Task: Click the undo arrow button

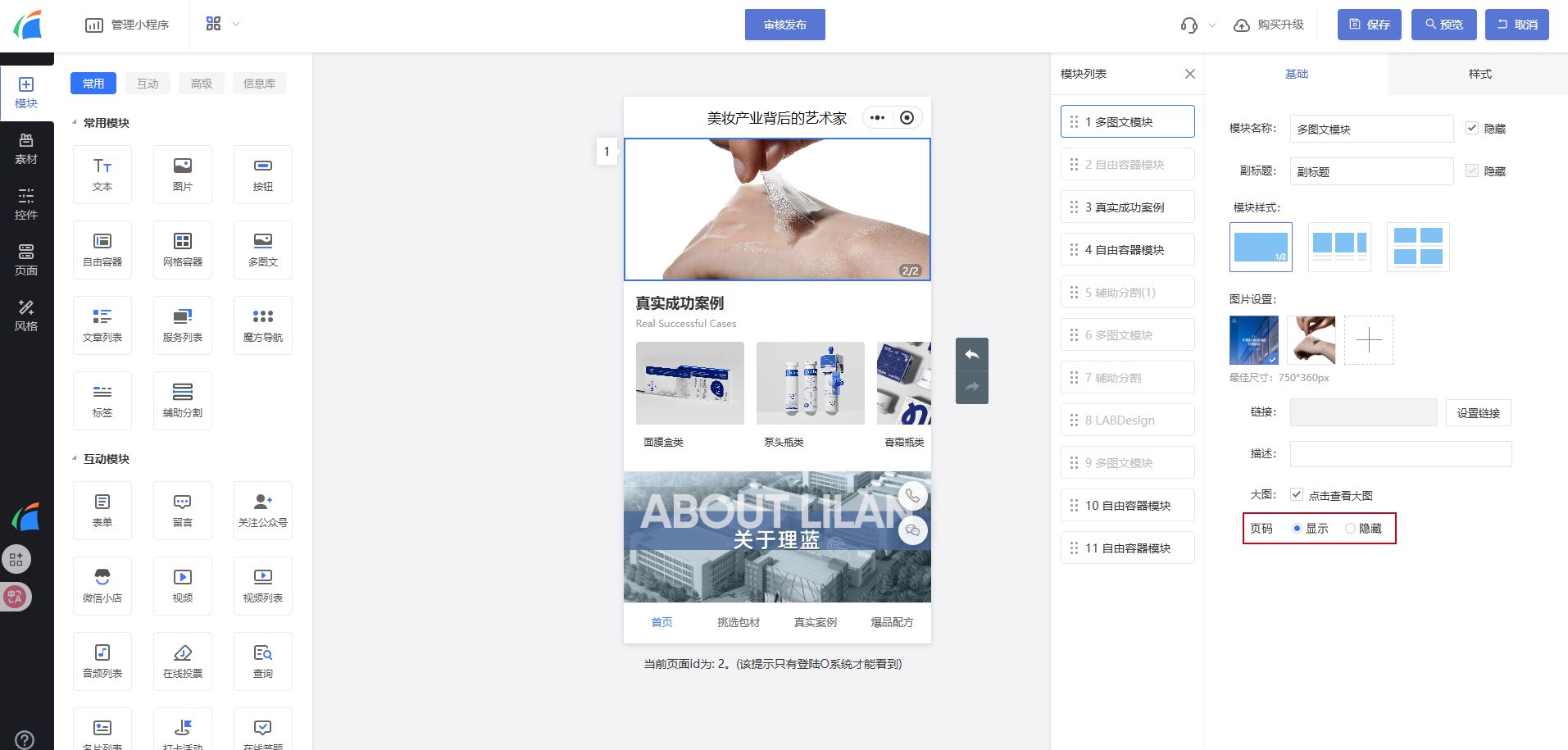Action: 972,354
